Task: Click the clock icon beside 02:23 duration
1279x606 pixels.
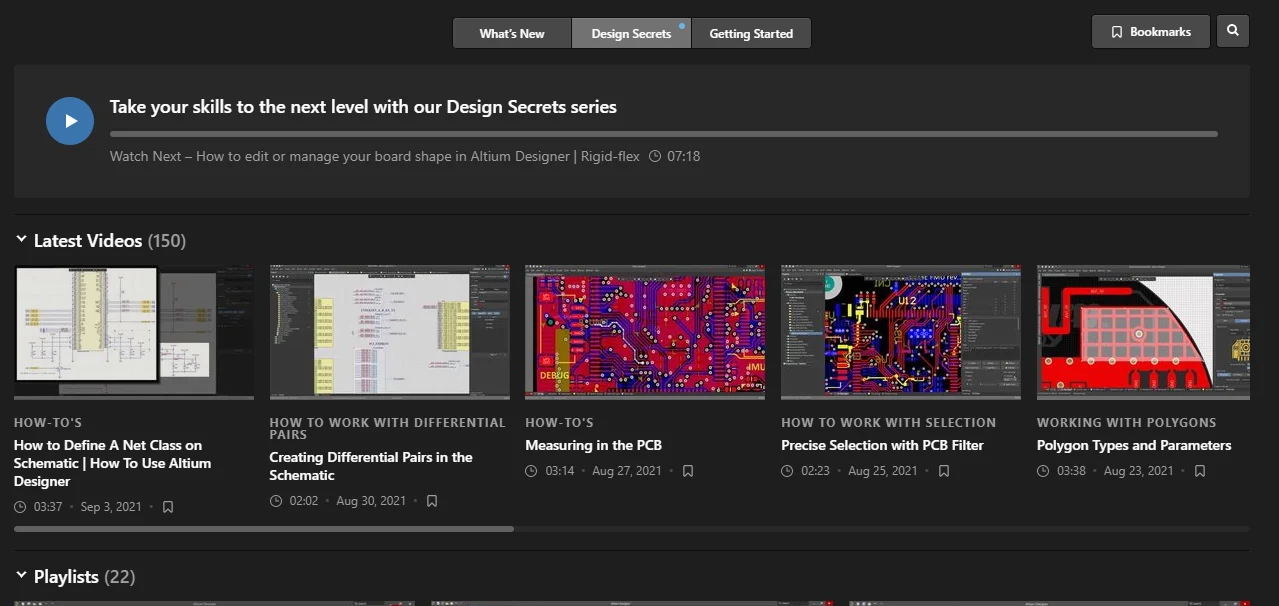Action: click(x=788, y=471)
